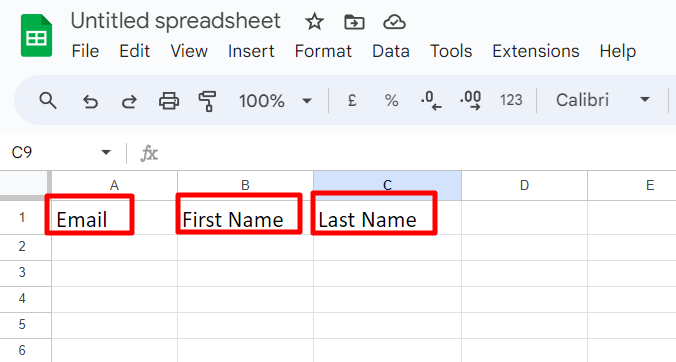Check the cloud save status icon
This screenshot has height=362, width=676.
tap(394, 22)
